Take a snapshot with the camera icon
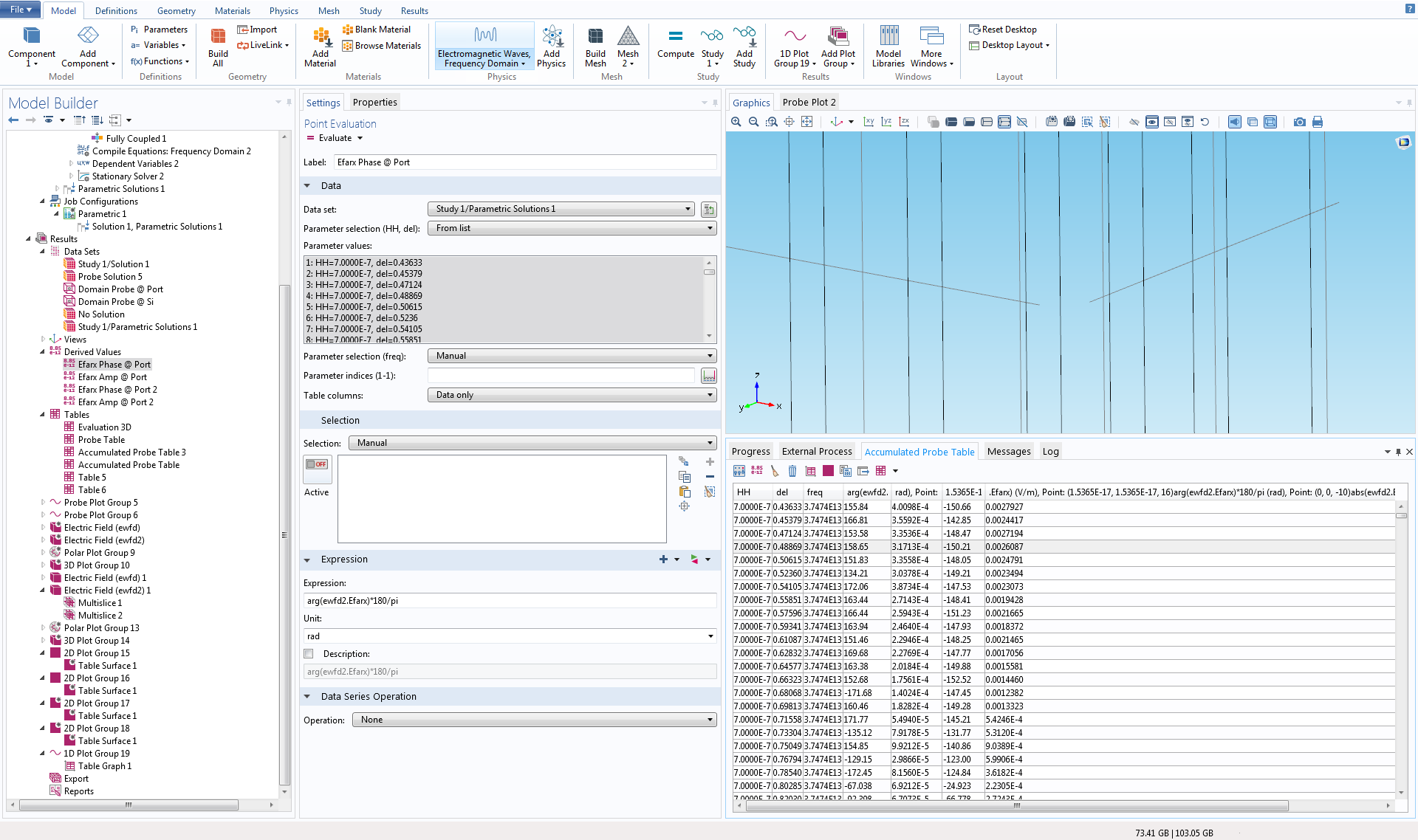 pos(1299,122)
